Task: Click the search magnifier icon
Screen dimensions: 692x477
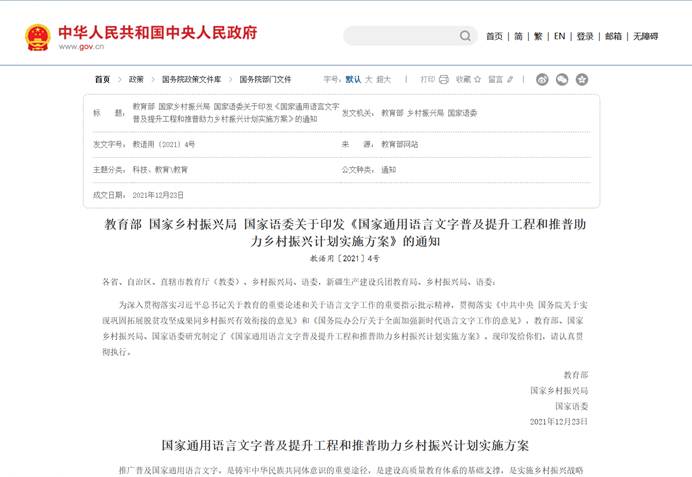Action: pyautogui.click(x=465, y=36)
